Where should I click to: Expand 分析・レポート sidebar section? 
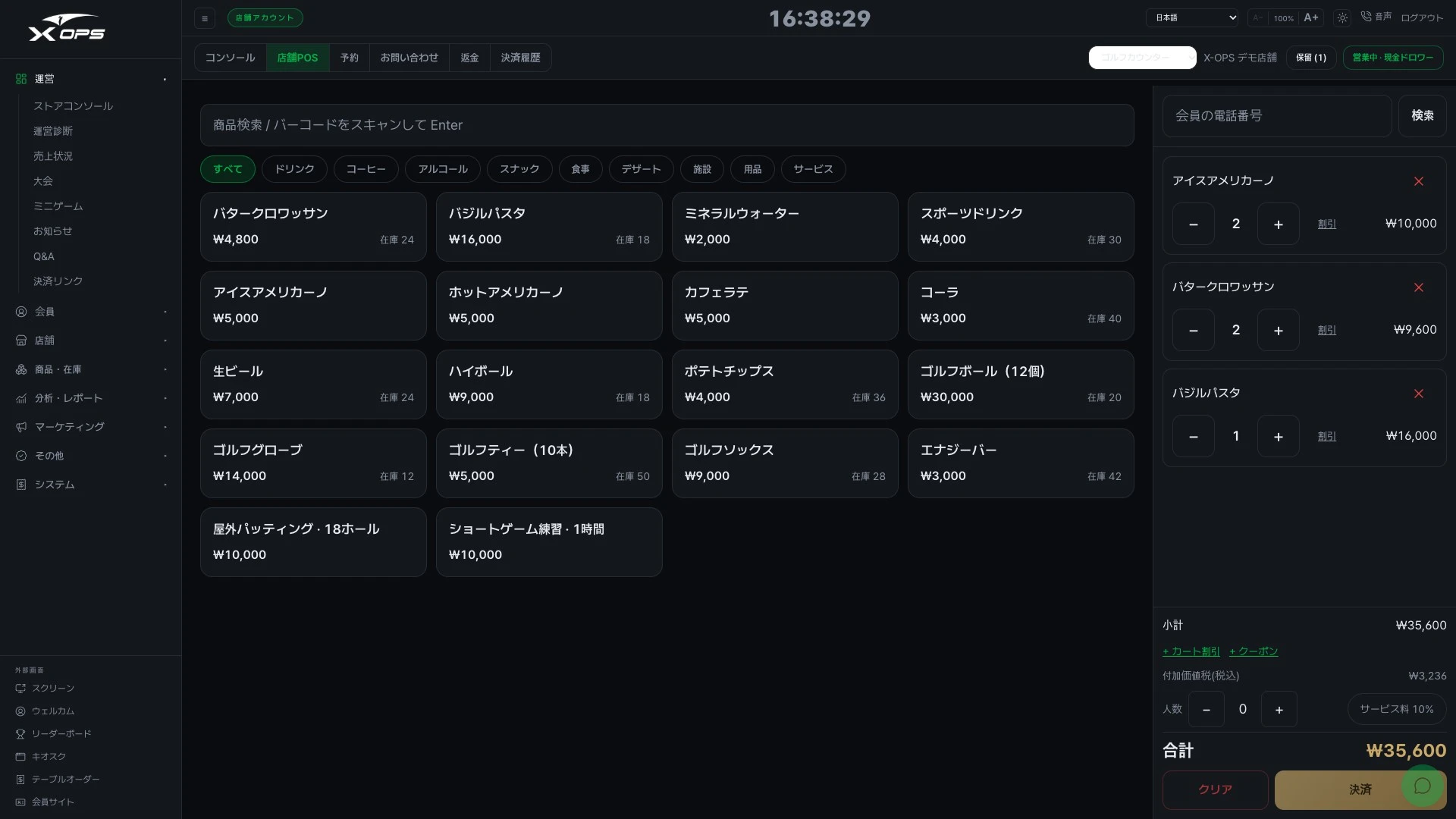[x=91, y=398]
